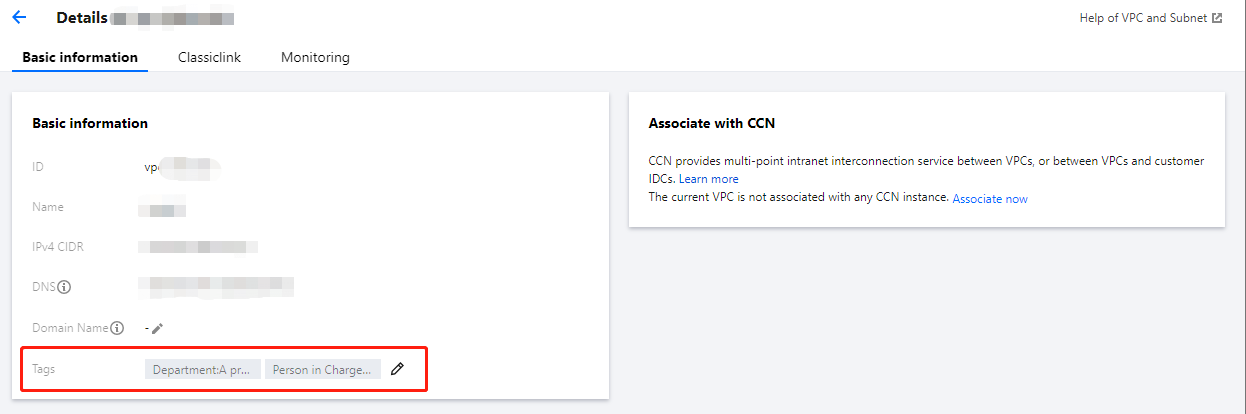The width and height of the screenshot is (1246, 414).
Task: Click the DNS info icon
Action: 64,287
